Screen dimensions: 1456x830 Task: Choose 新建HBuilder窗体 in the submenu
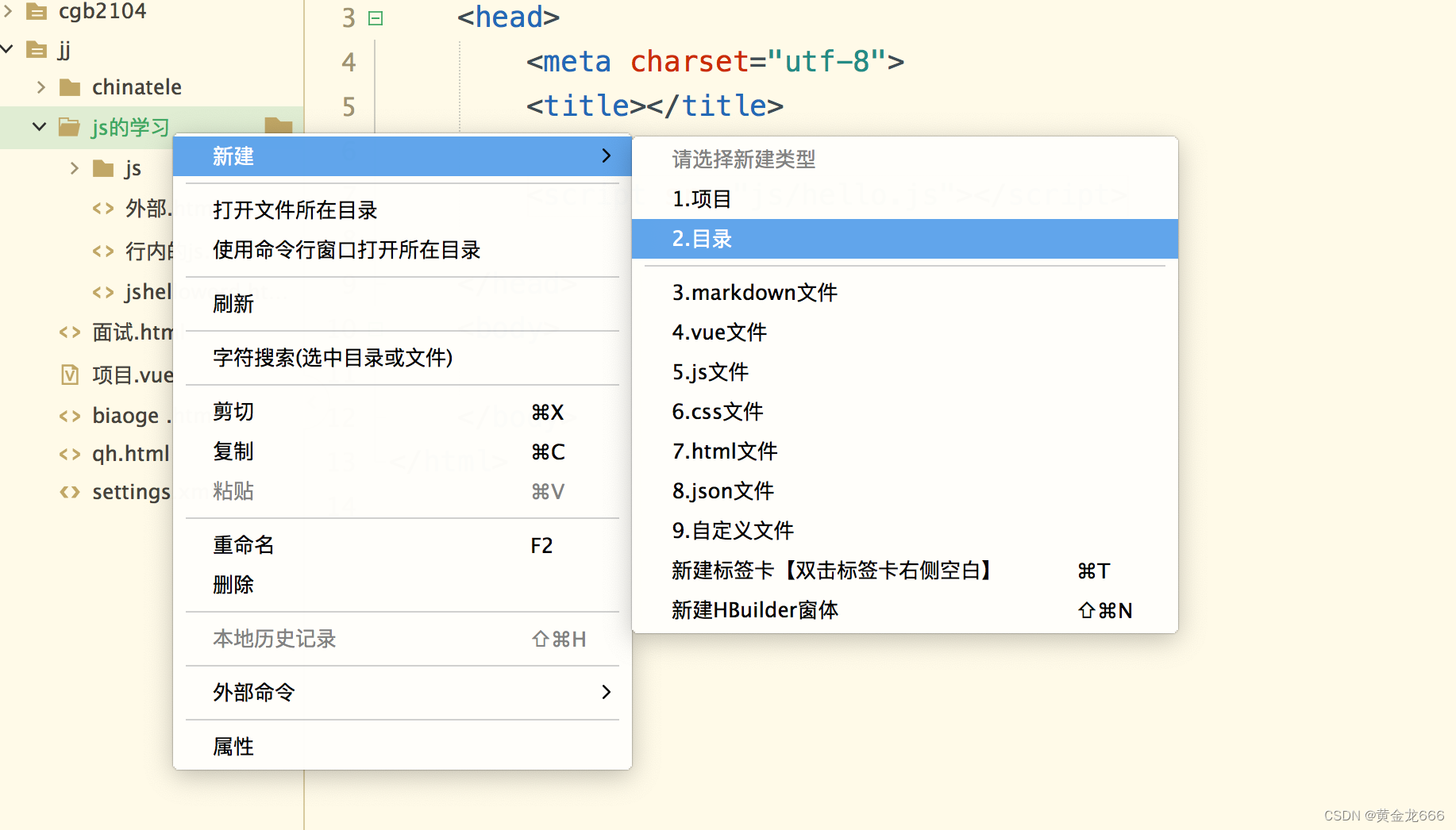tap(905, 610)
